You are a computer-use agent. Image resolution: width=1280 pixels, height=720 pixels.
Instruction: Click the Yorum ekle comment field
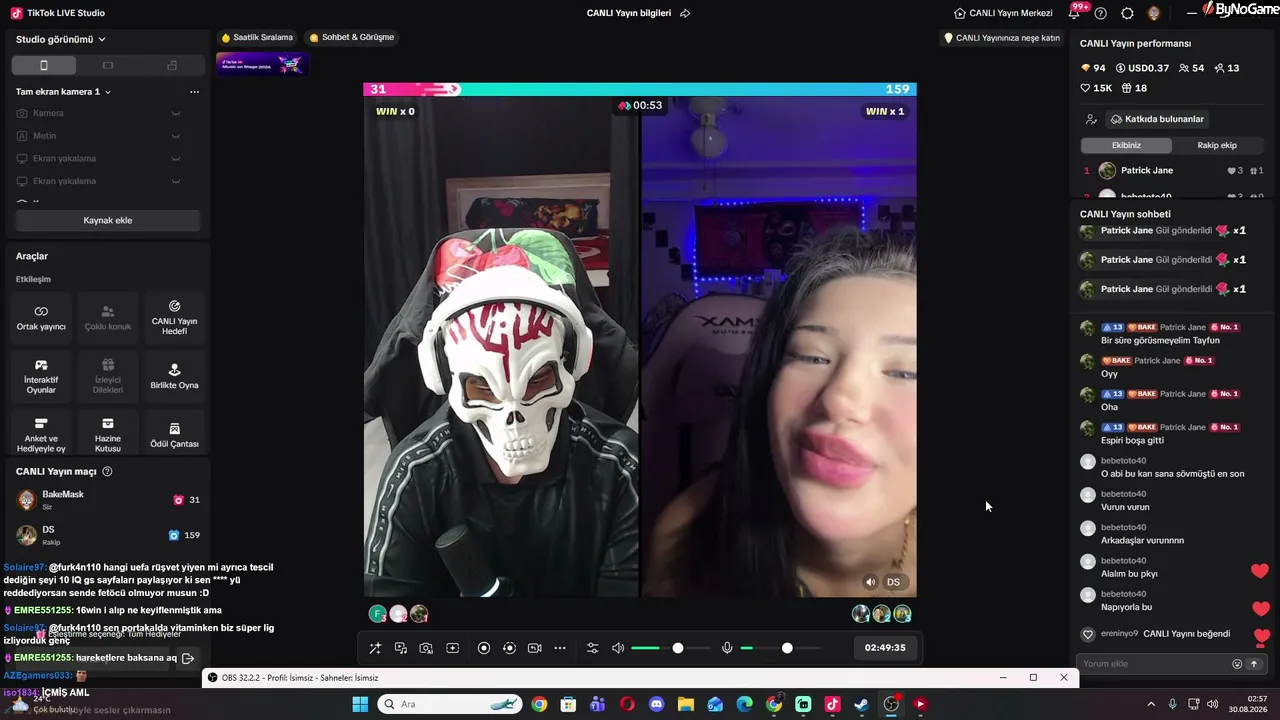(x=1154, y=664)
